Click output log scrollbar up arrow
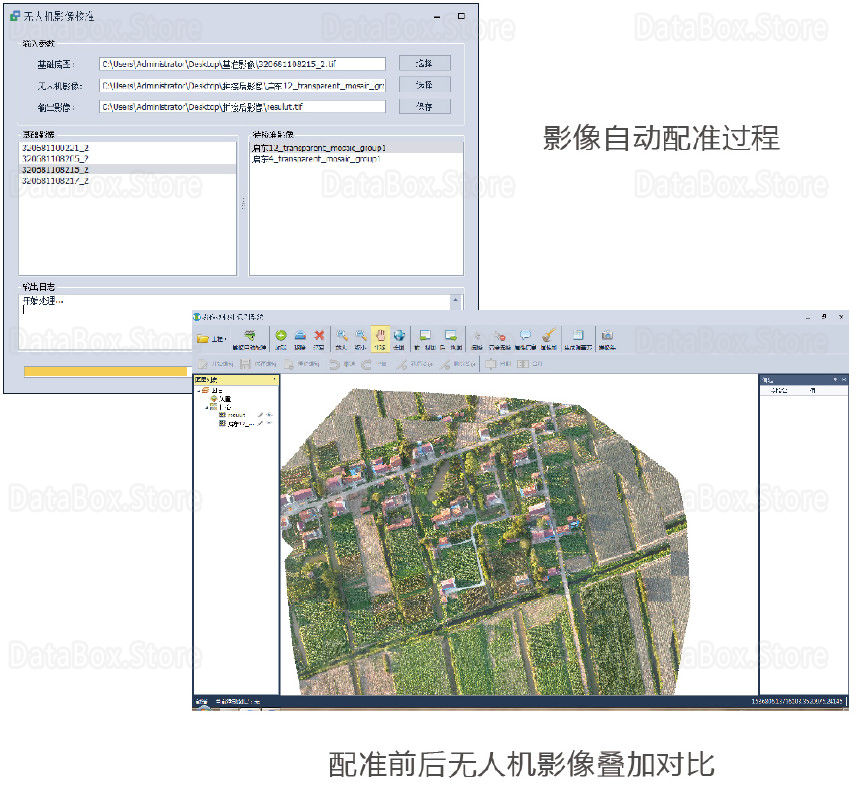This screenshot has width=858, height=792. pos(455,300)
